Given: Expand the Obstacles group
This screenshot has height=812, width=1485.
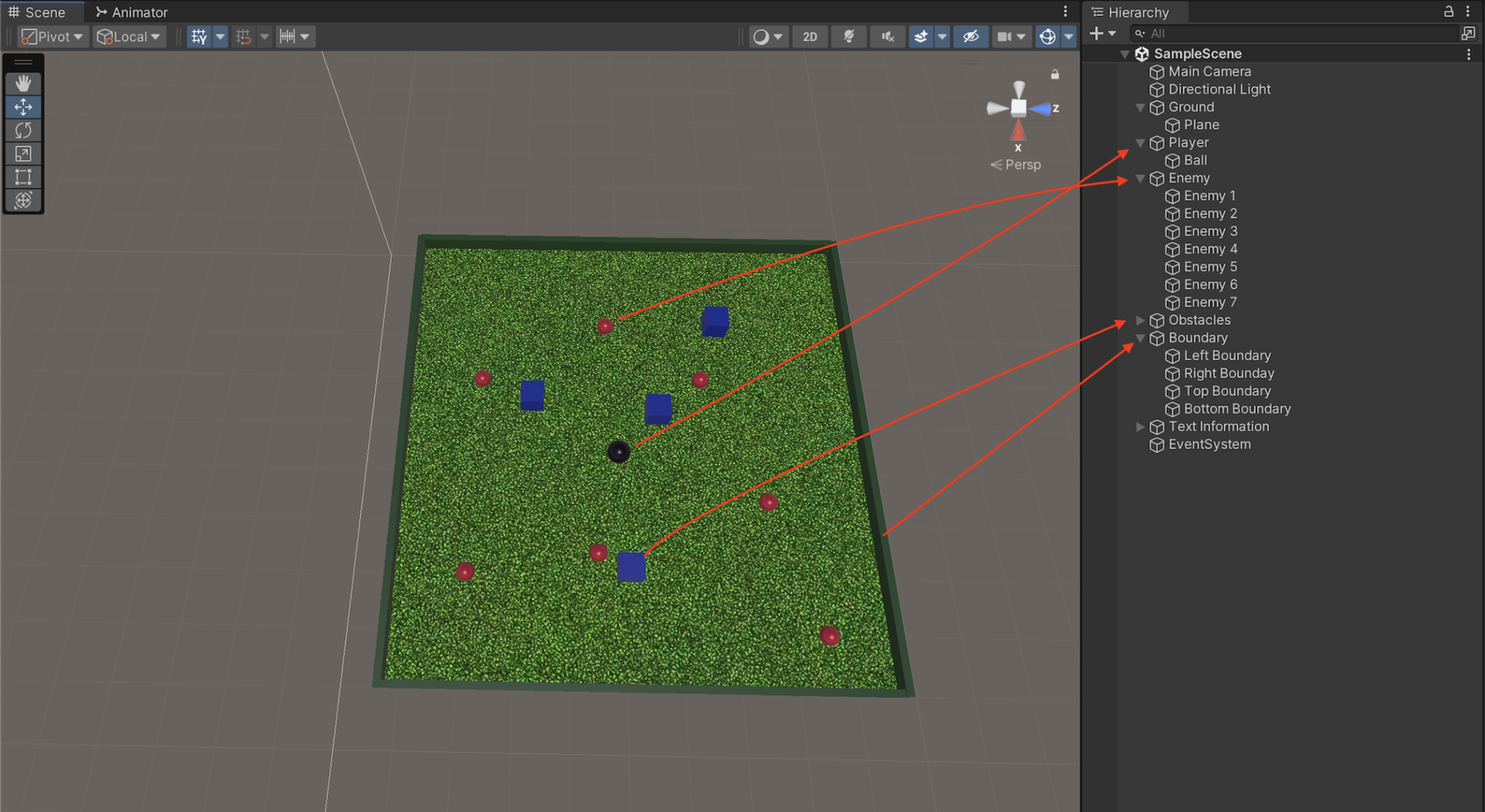Looking at the screenshot, I should pos(1140,320).
